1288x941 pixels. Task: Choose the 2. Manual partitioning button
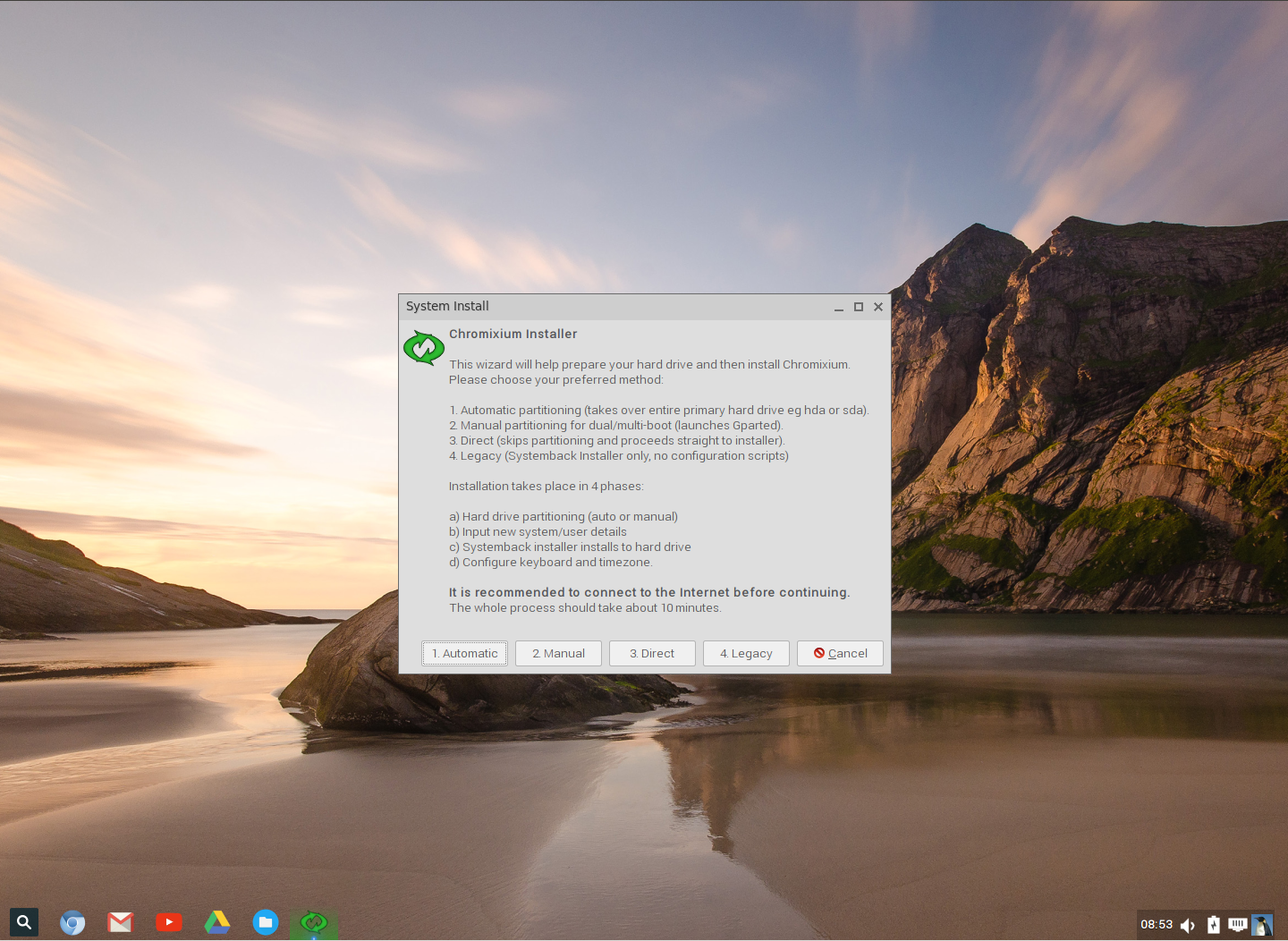coord(559,654)
